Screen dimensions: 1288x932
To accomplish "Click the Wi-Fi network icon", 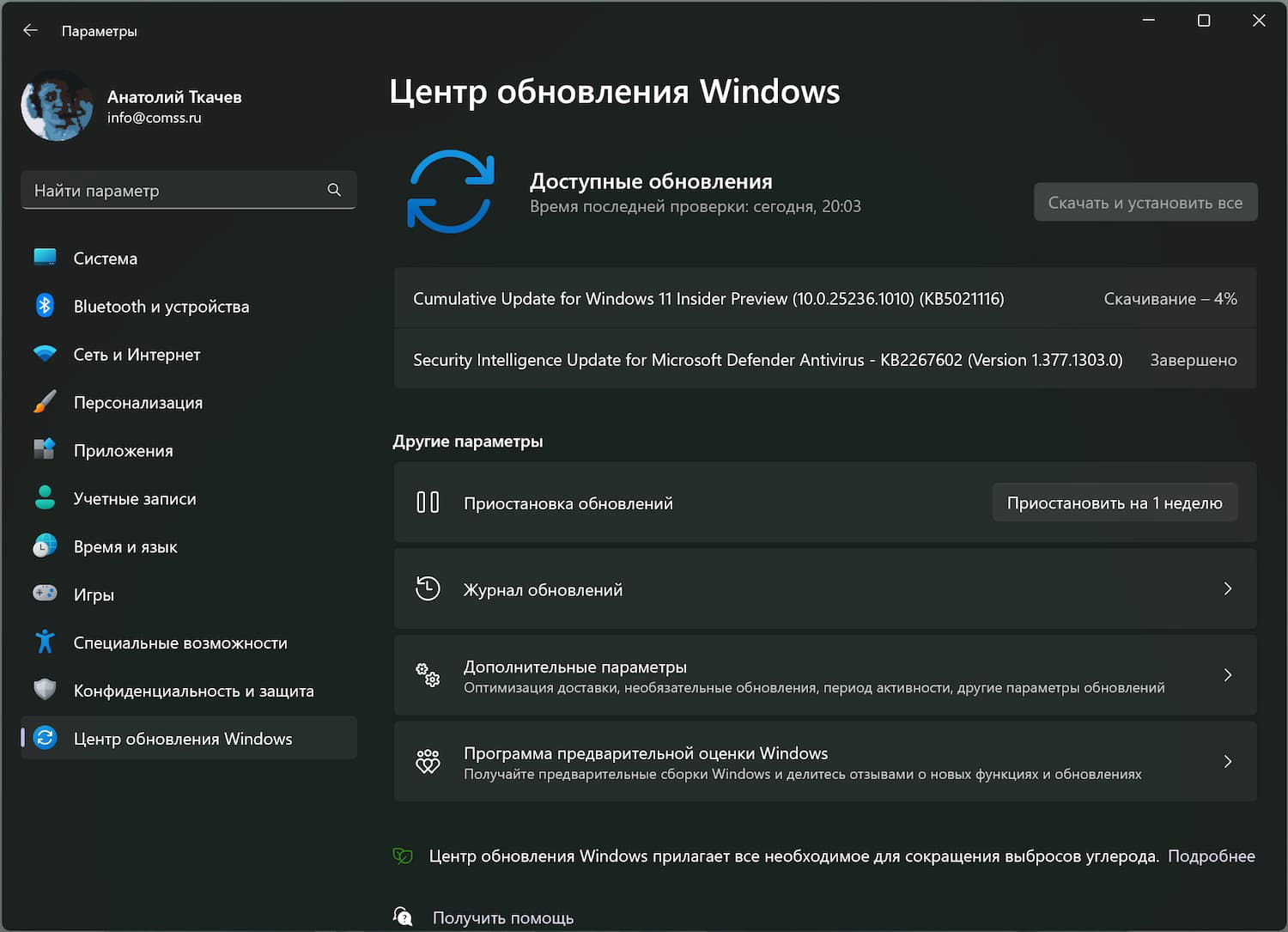I will [x=45, y=354].
